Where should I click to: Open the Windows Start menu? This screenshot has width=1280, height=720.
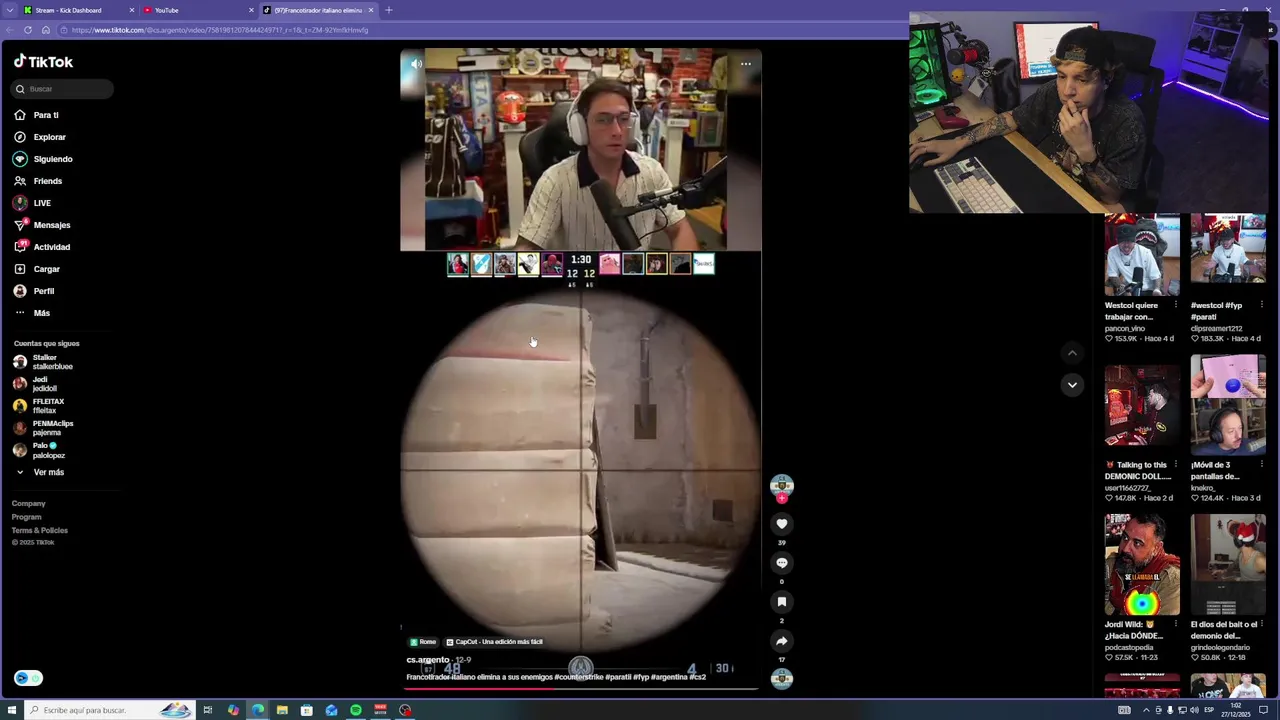click(x=11, y=710)
